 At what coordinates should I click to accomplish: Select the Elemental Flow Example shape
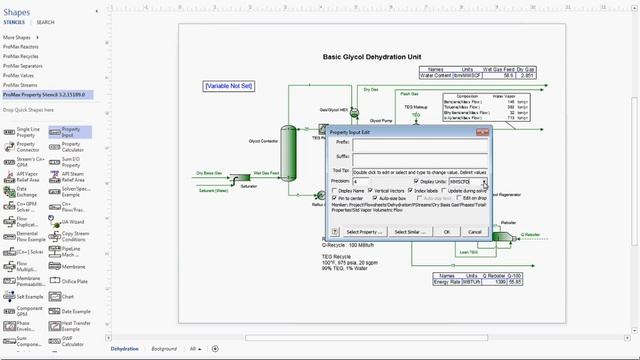pyautogui.click(x=24, y=236)
